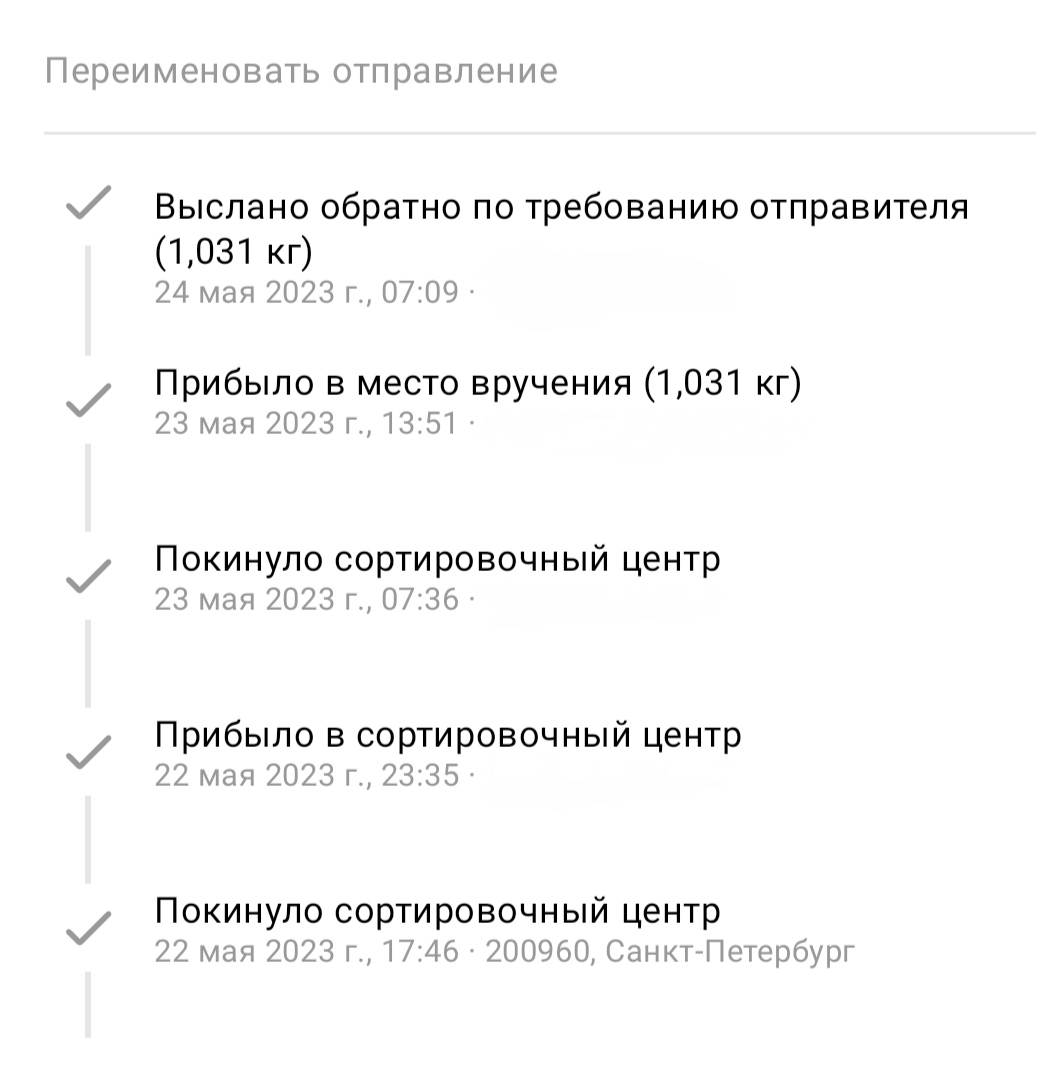Screen dimensions: 1041x1071
Task: Click the date '24 мая 2023 г., 07:09'
Action: pyautogui.click(x=307, y=292)
